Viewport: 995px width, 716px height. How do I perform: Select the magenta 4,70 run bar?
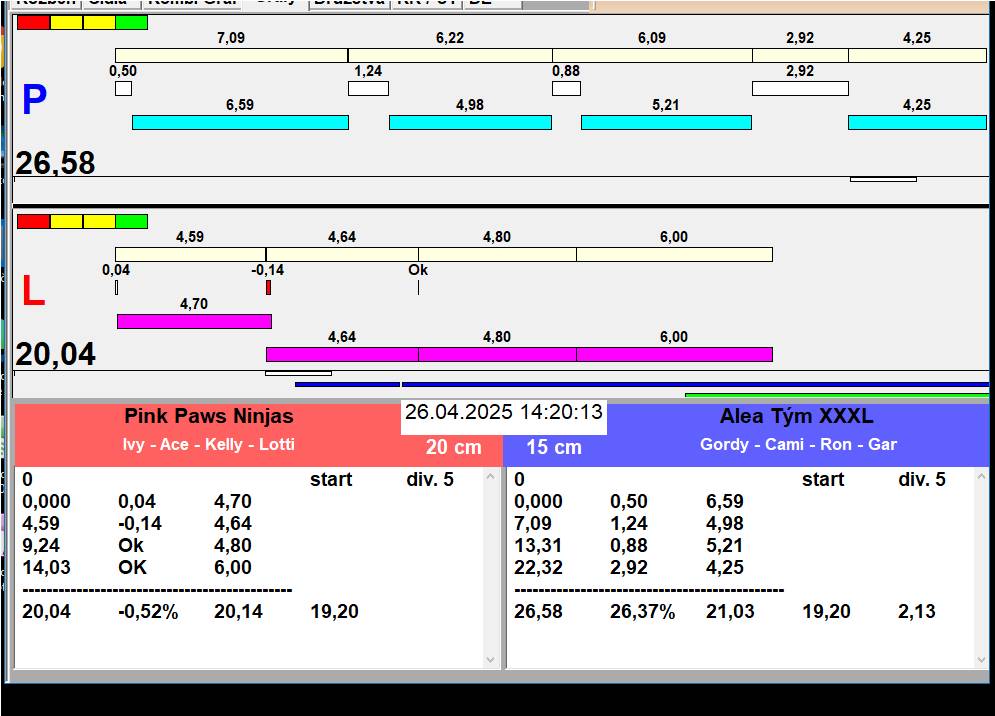coord(194,321)
